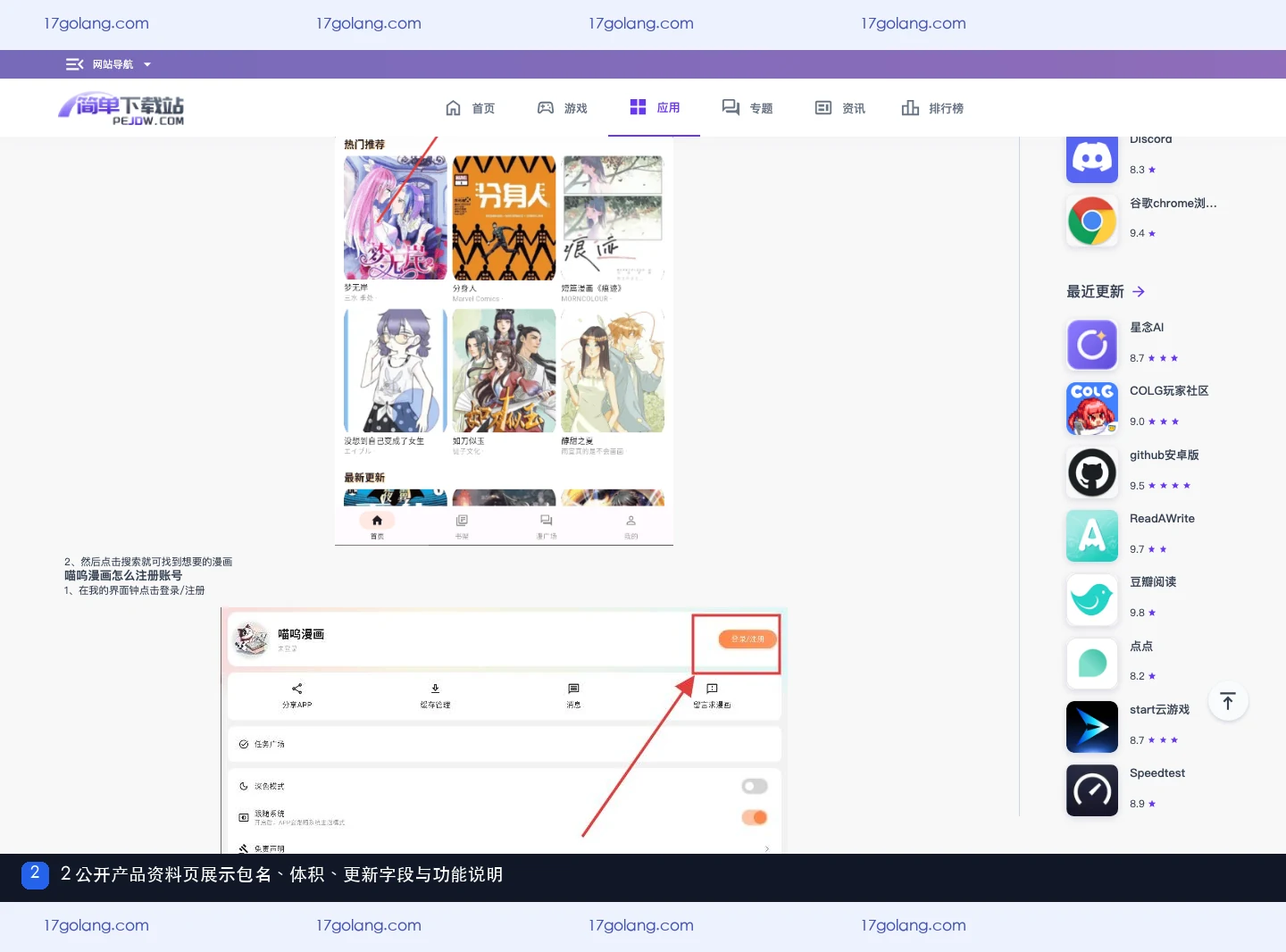Viewport: 1286px width, 952px height.
Task: Click the heading 喵呜漫画怎么注册账号
Action: click(123, 576)
